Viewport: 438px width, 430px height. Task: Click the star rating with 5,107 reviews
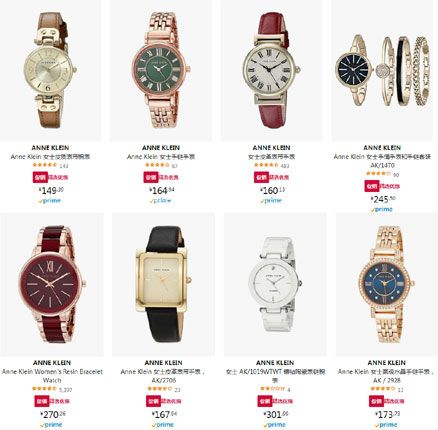(x=44, y=389)
